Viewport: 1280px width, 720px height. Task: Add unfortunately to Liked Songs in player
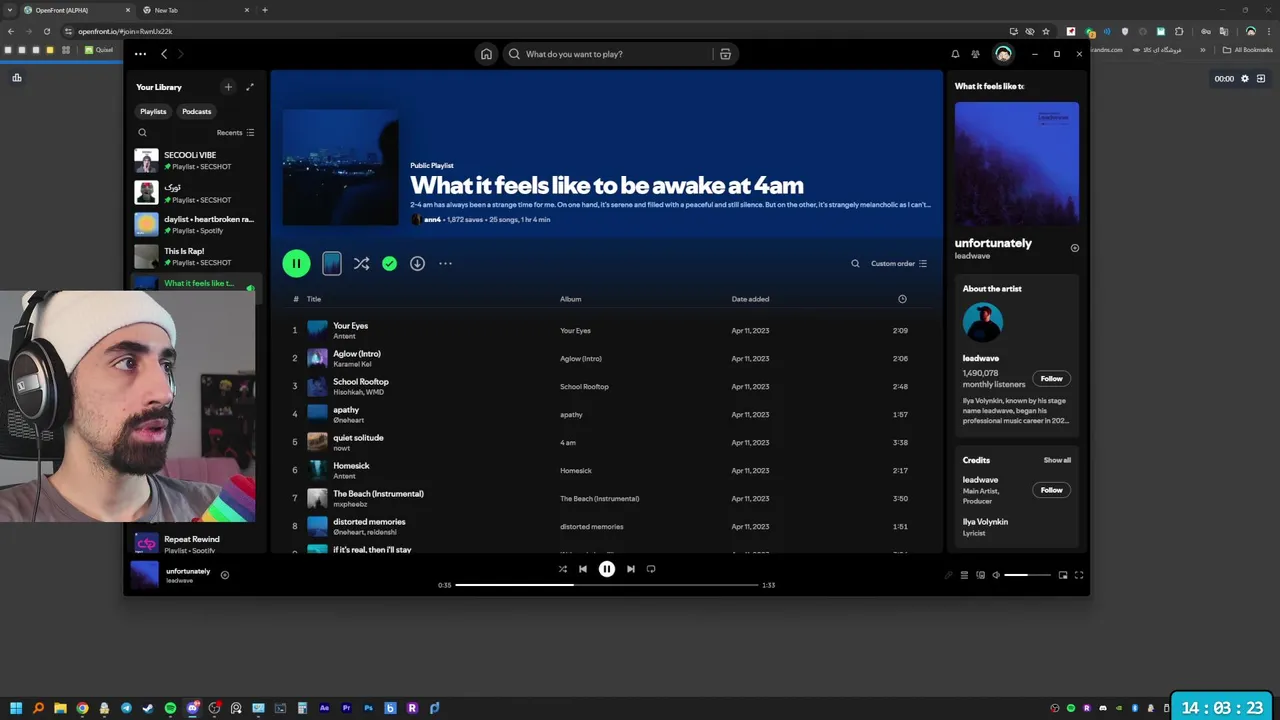click(224, 575)
